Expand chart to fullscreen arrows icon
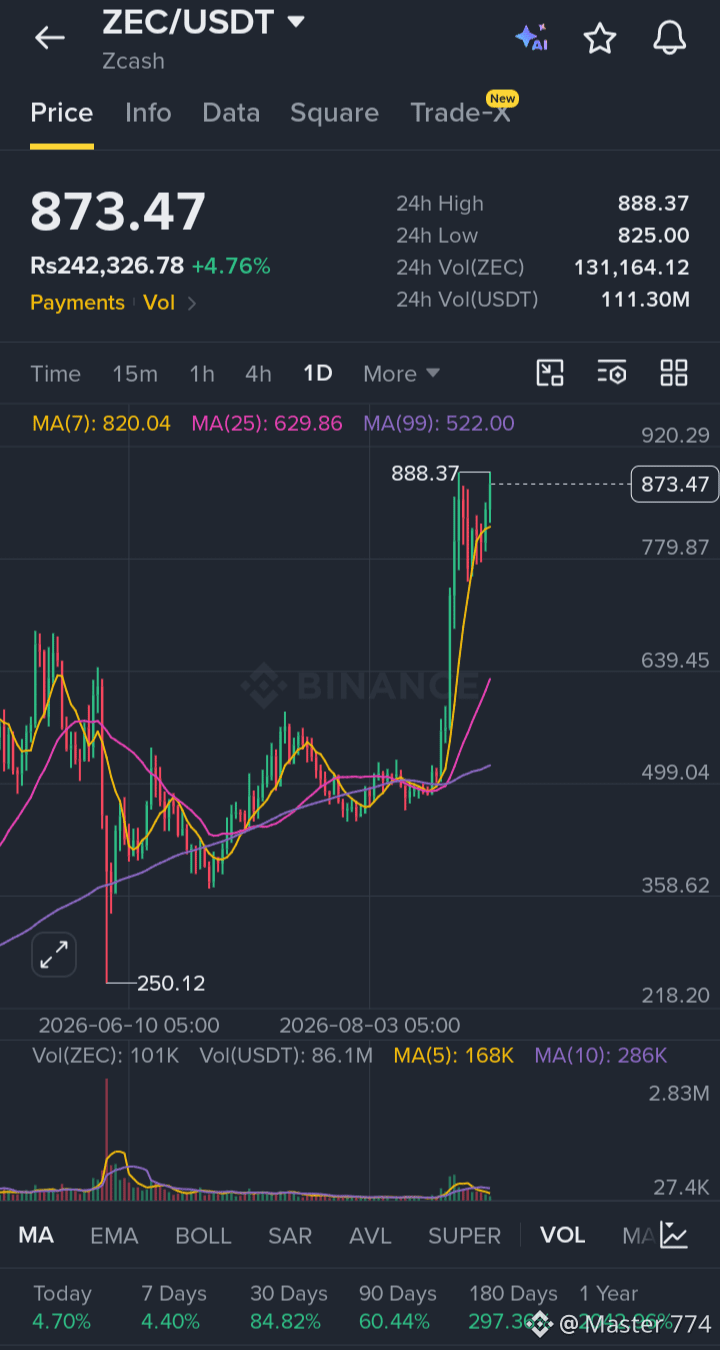This screenshot has height=1350, width=720. coord(53,955)
